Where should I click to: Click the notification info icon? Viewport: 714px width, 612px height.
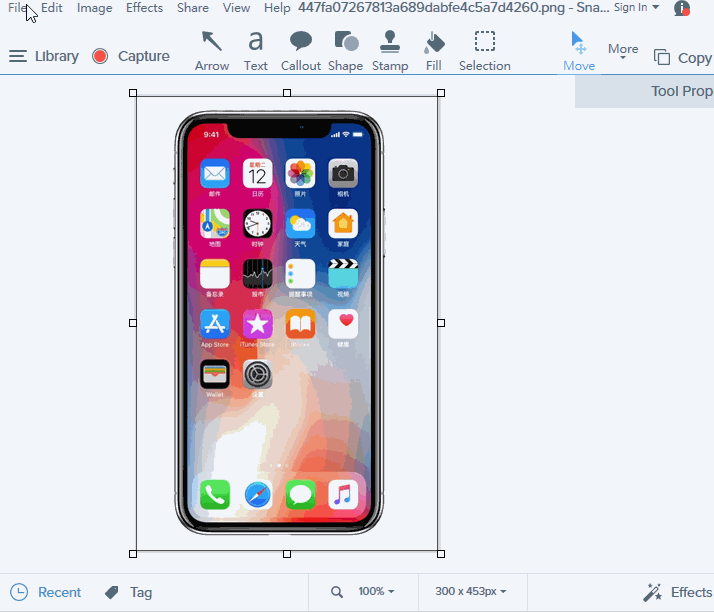click(682, 8)
